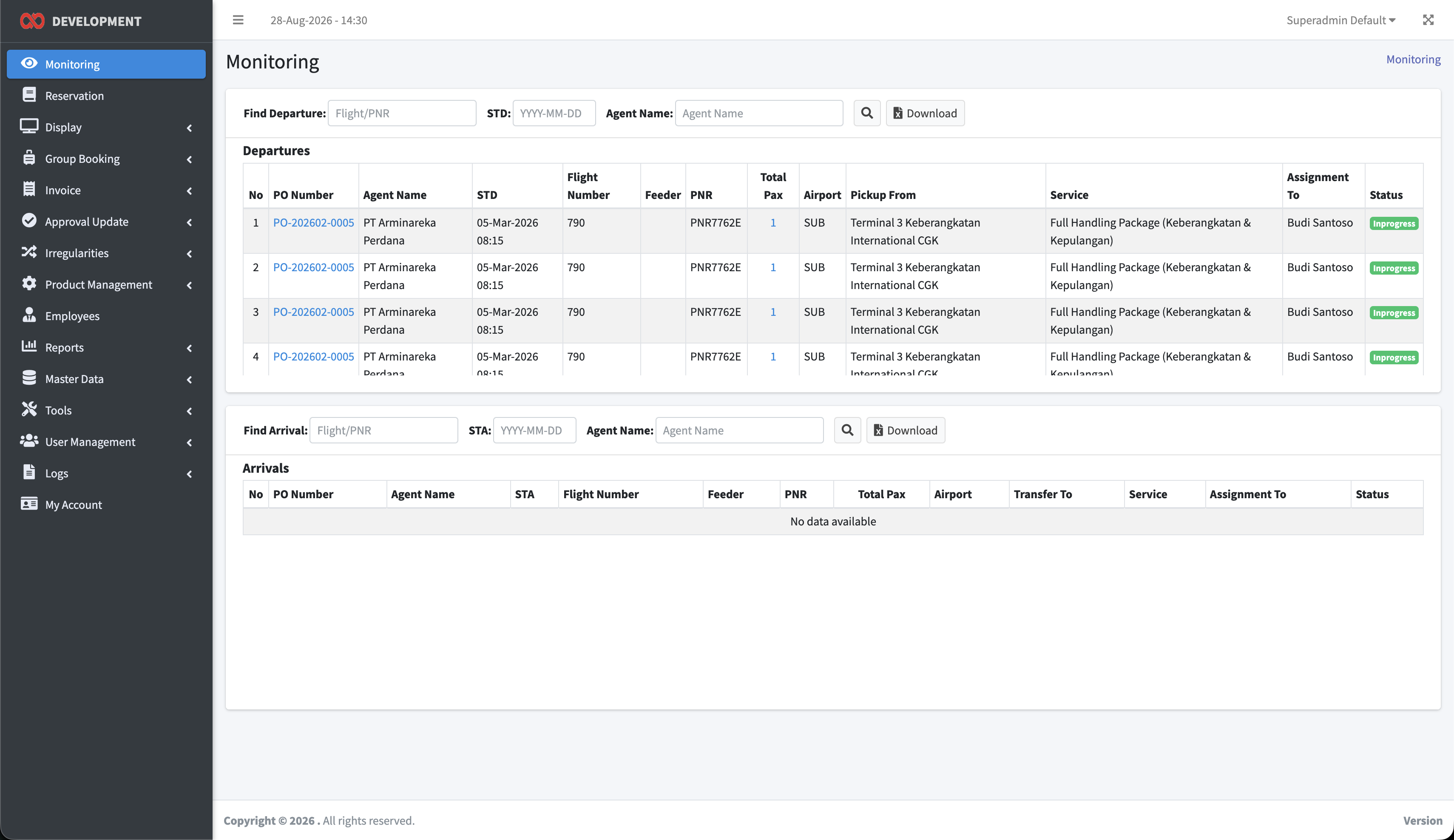Click the Tools wrench icon
The height and width of the screenshot is (840, 1454).
coord(29,409)
